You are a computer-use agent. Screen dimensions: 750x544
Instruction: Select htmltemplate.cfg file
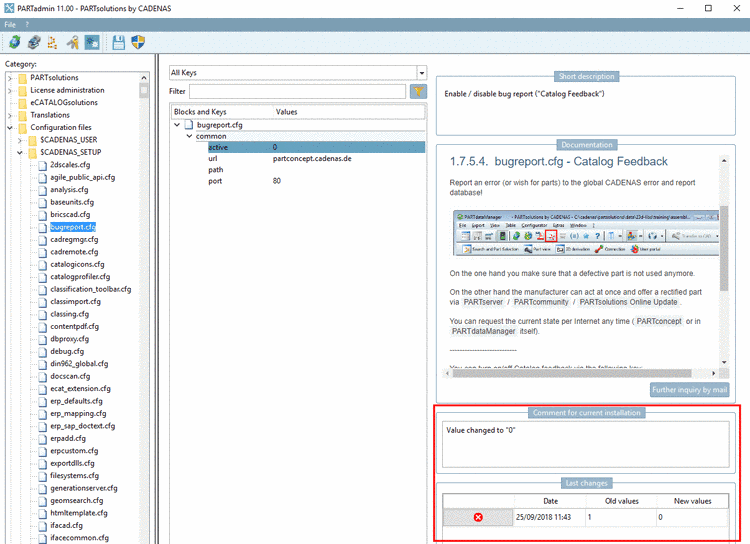[x=79, y=513]
